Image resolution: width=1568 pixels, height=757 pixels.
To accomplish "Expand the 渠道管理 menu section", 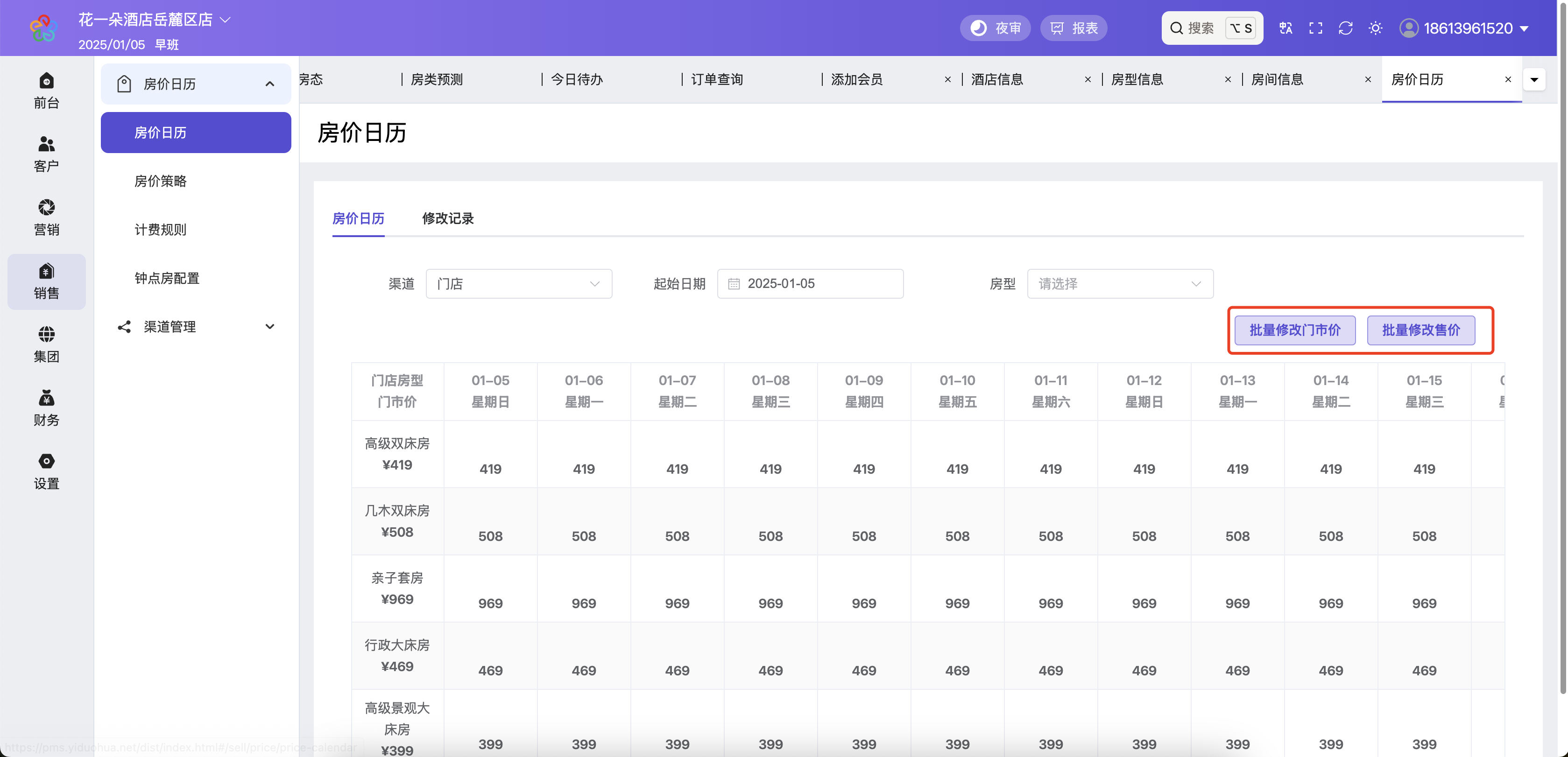I will 196,327.
